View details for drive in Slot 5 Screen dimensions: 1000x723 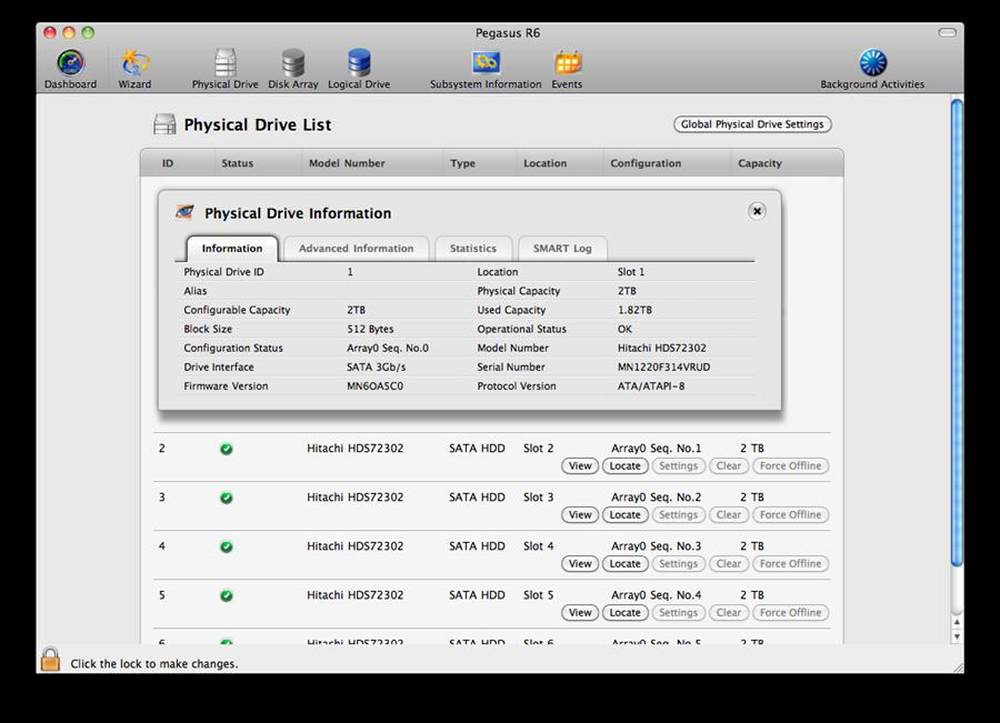[x=580, y=613]
